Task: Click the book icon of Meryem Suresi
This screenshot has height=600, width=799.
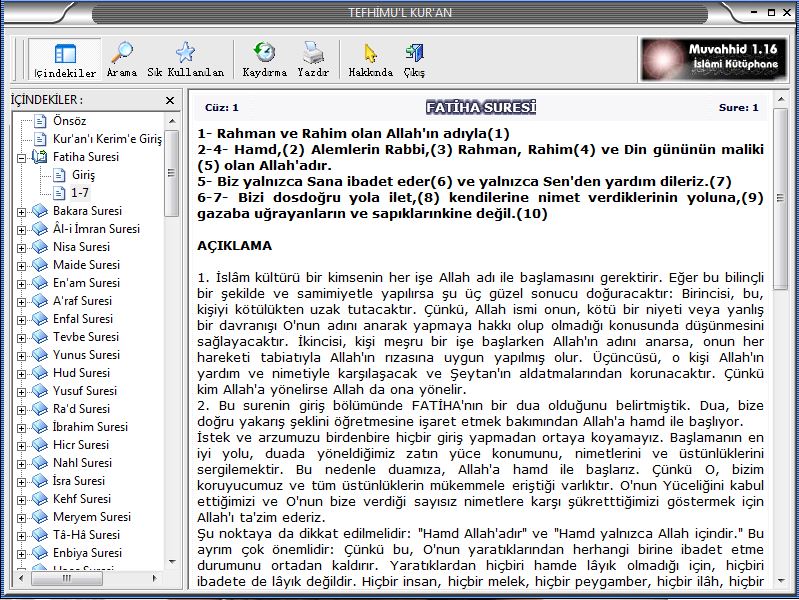Action: coord(40,517)
